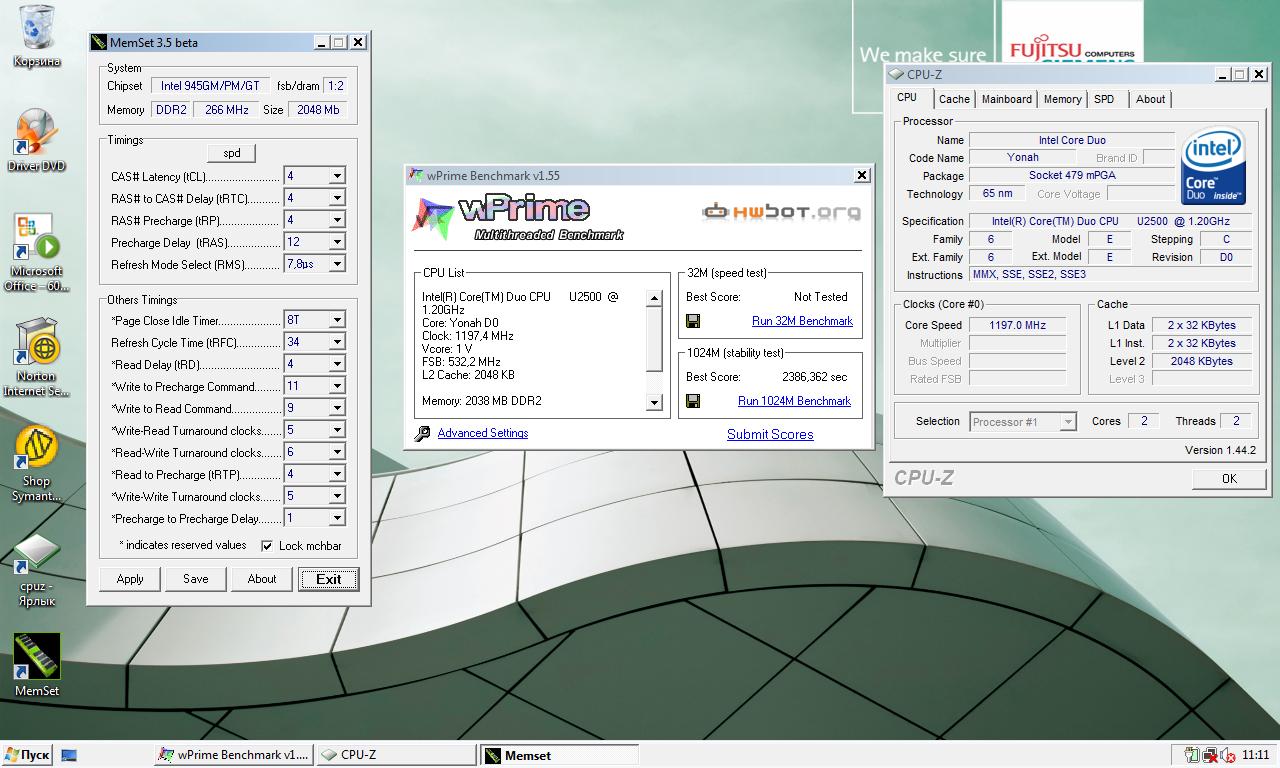Click the MemSet title bar icon
This screenshot has width=1280, height=768.
click(x=98, y=42)
